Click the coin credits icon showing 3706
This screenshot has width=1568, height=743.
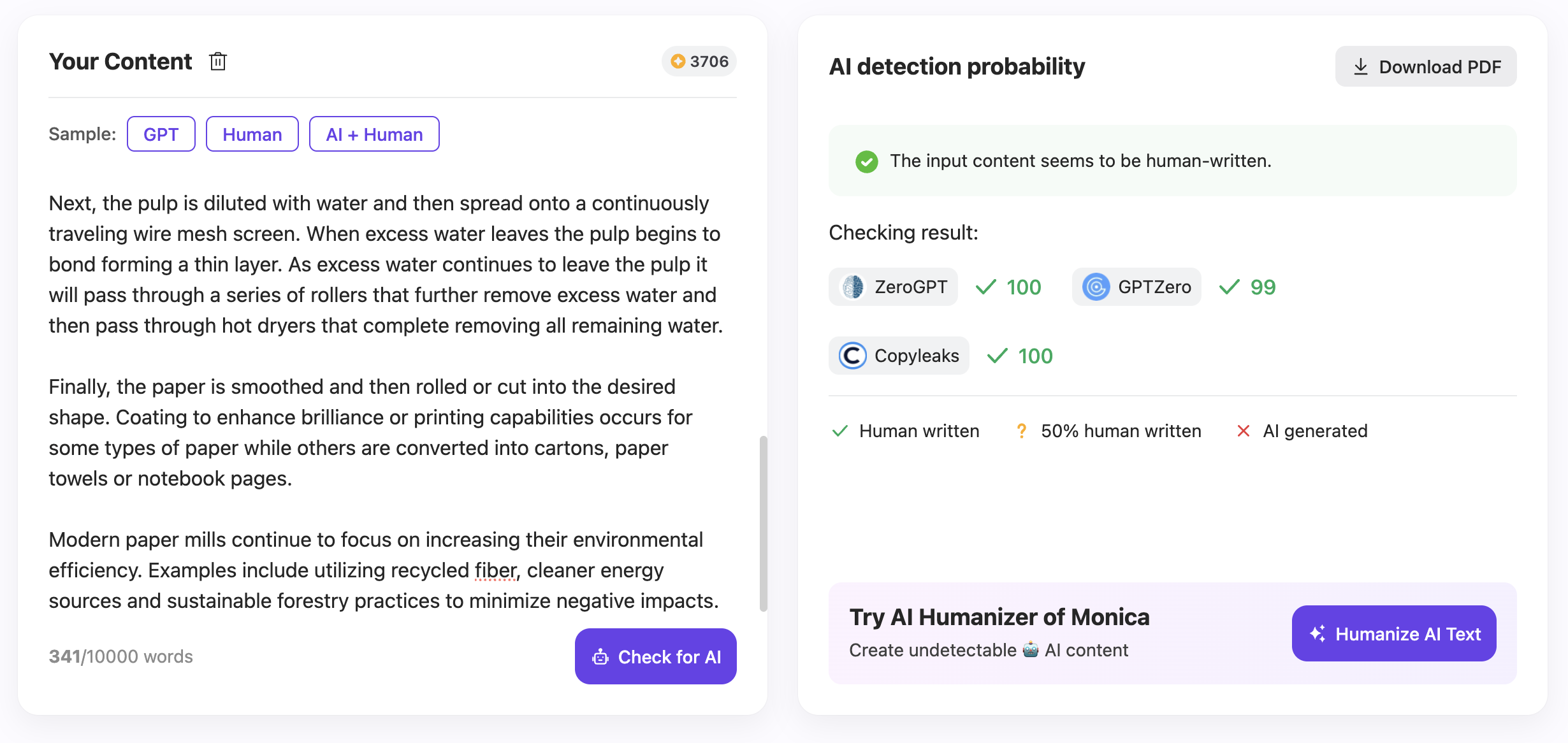(678, 61)
